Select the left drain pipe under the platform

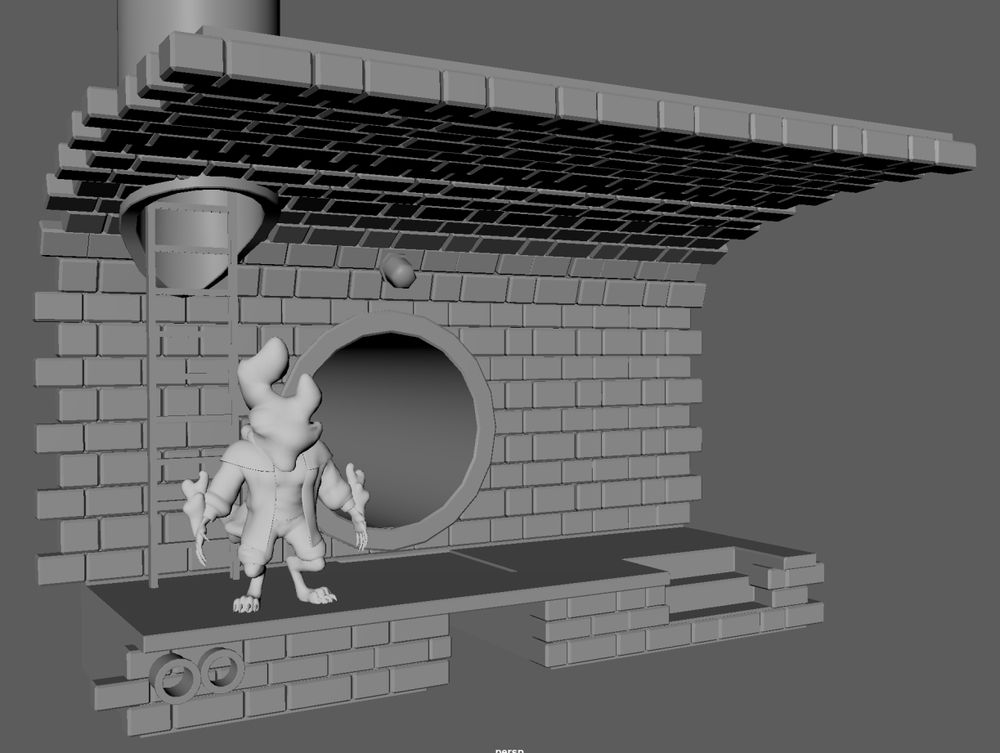(177, 680)
